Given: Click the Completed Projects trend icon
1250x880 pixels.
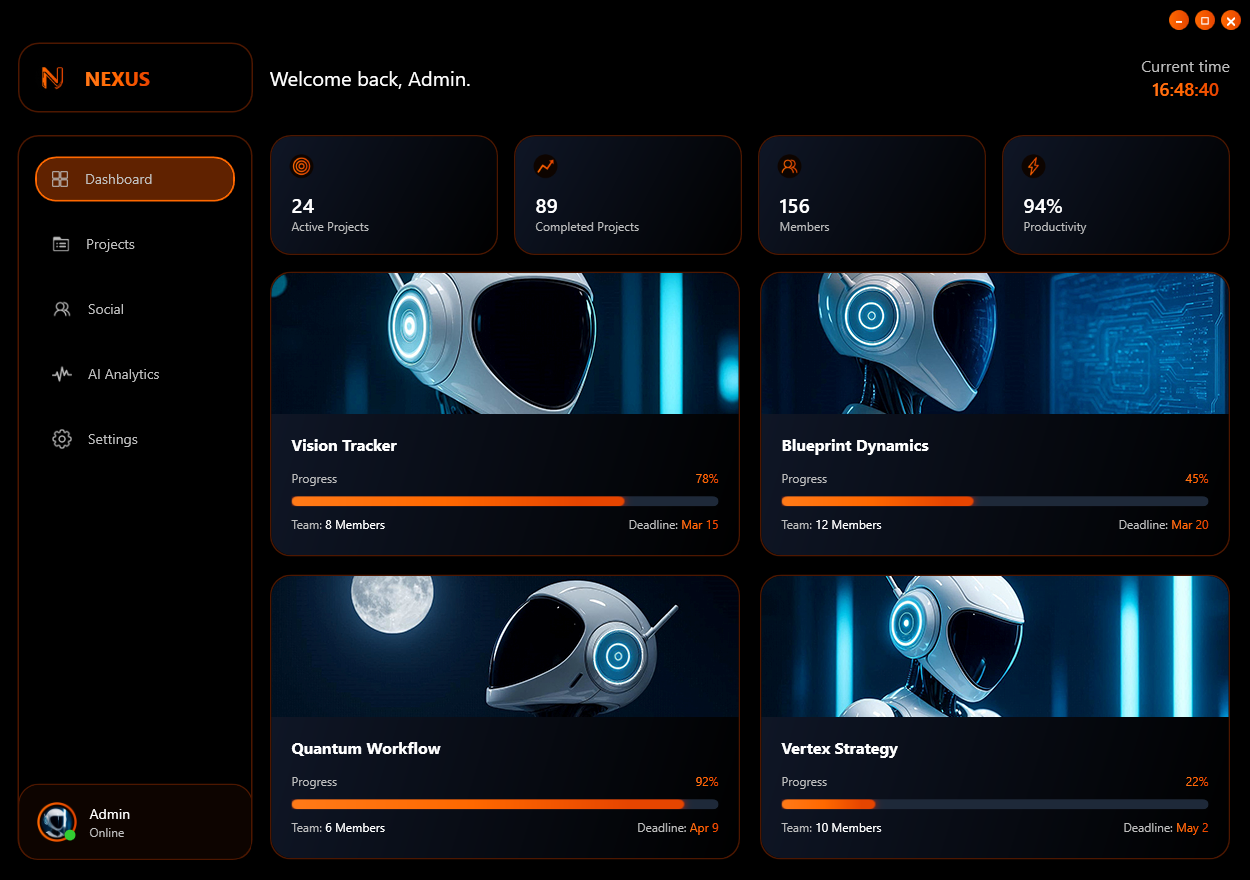Looking at the screenshot, I should tap(545, 166).
